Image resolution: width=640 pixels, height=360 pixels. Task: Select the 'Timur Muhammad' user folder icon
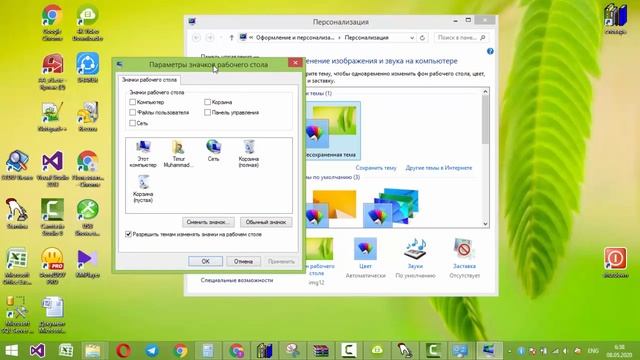(178, 153)
